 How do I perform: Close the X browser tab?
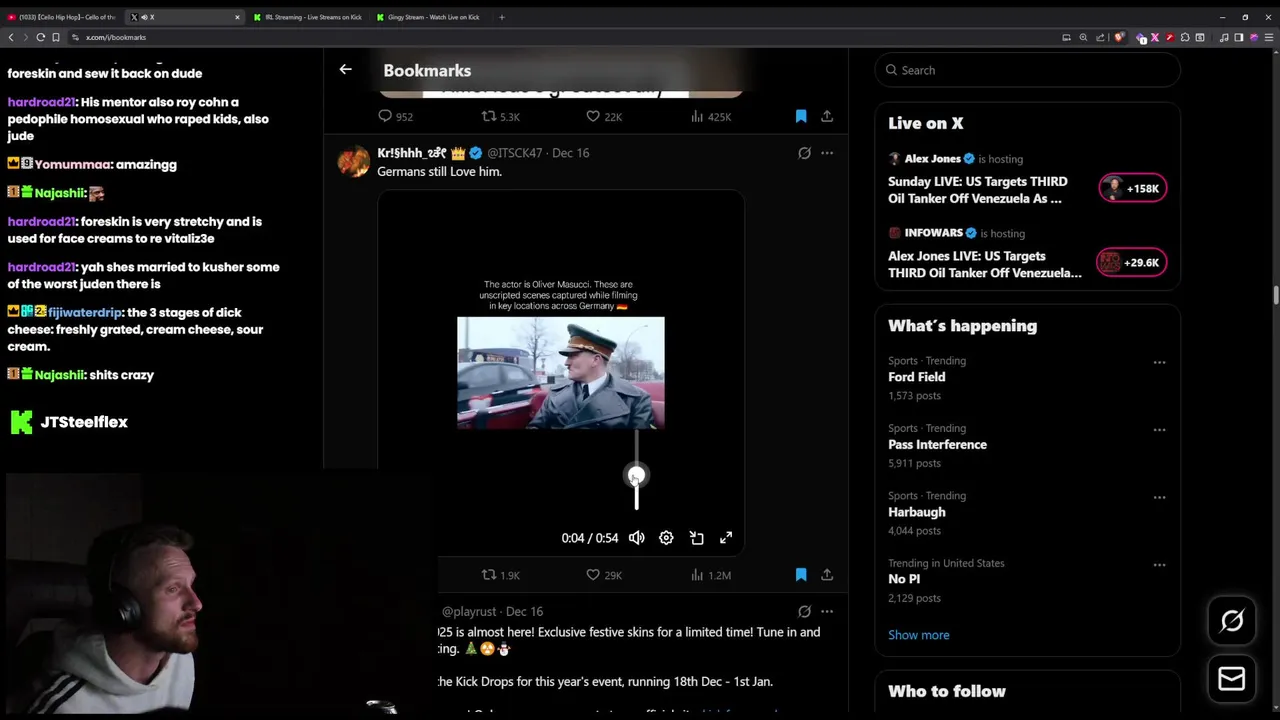point(237,17)
